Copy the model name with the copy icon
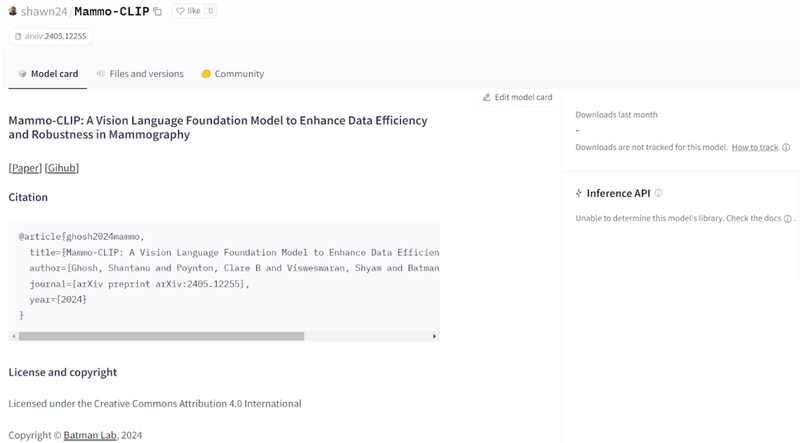The height and width of the screenshot is (443, 800). 157,12
